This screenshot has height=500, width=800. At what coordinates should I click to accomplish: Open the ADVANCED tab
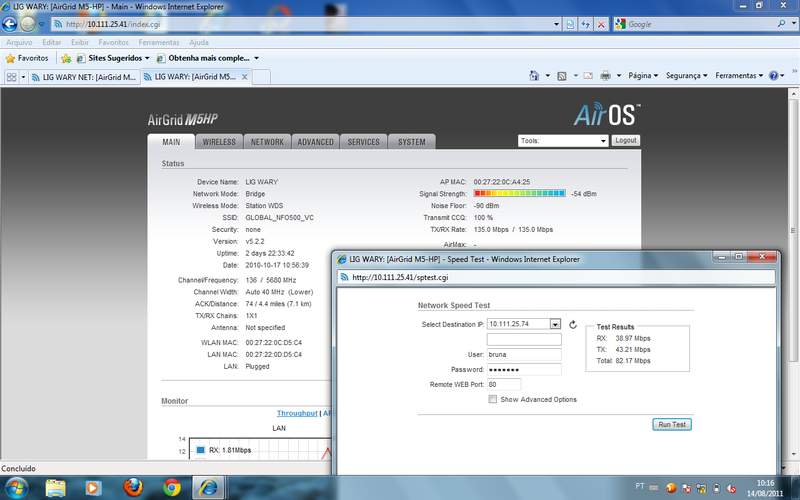(315, 142)
